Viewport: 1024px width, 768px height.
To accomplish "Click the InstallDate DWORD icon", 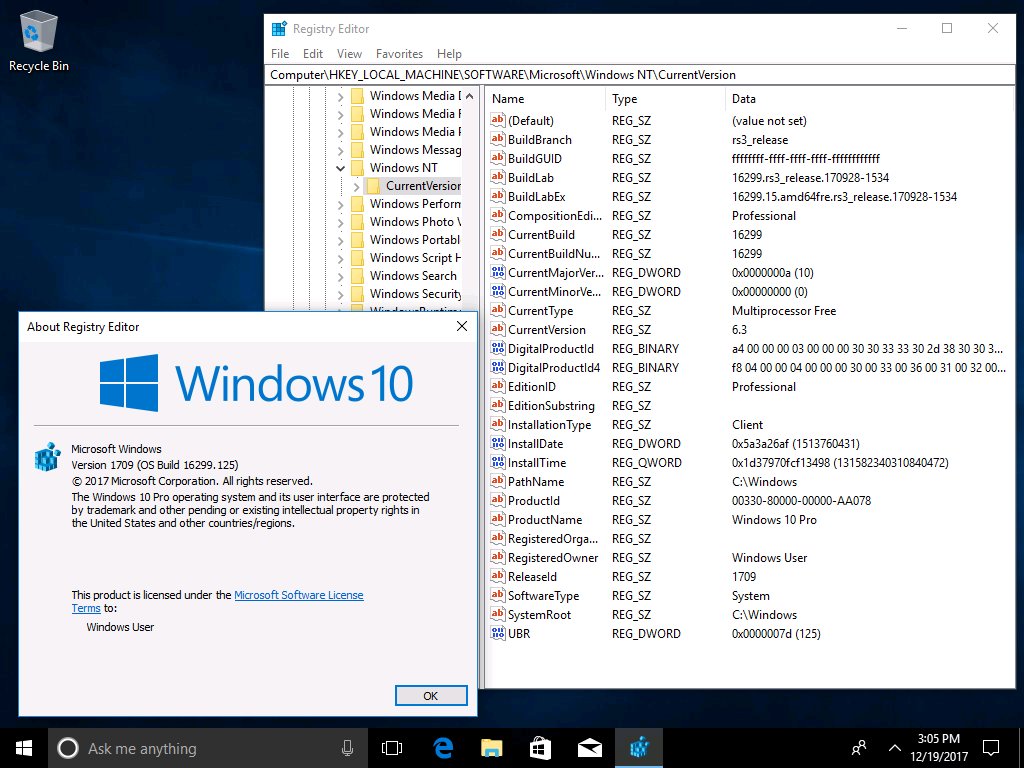I will [x=498, y=443].
